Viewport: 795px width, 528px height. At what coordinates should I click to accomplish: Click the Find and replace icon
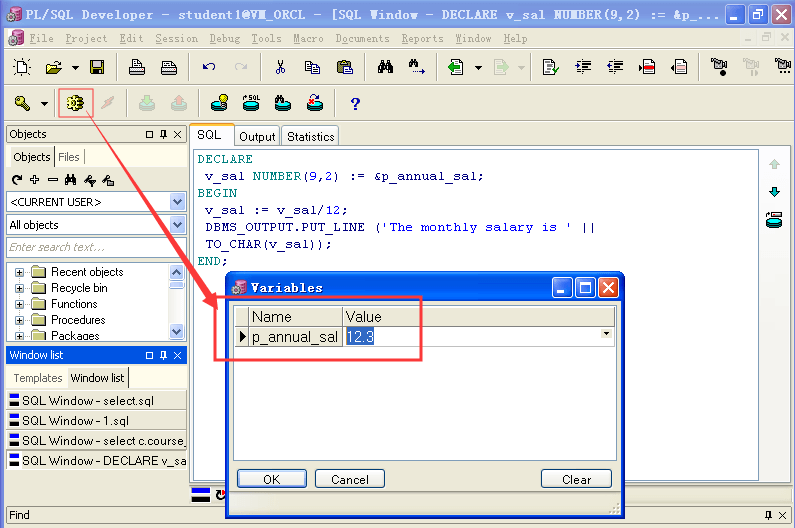(417, 67)
